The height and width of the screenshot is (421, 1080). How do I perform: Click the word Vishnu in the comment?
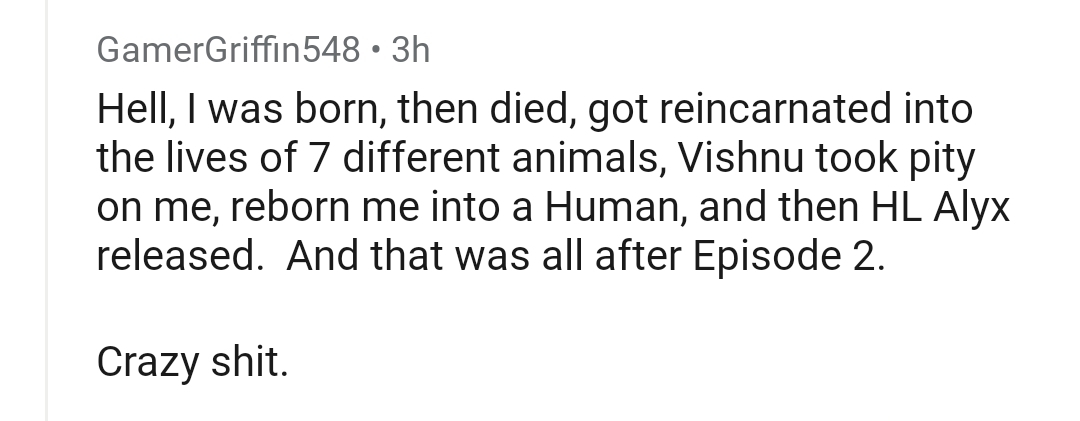click(x=741, y=158)
